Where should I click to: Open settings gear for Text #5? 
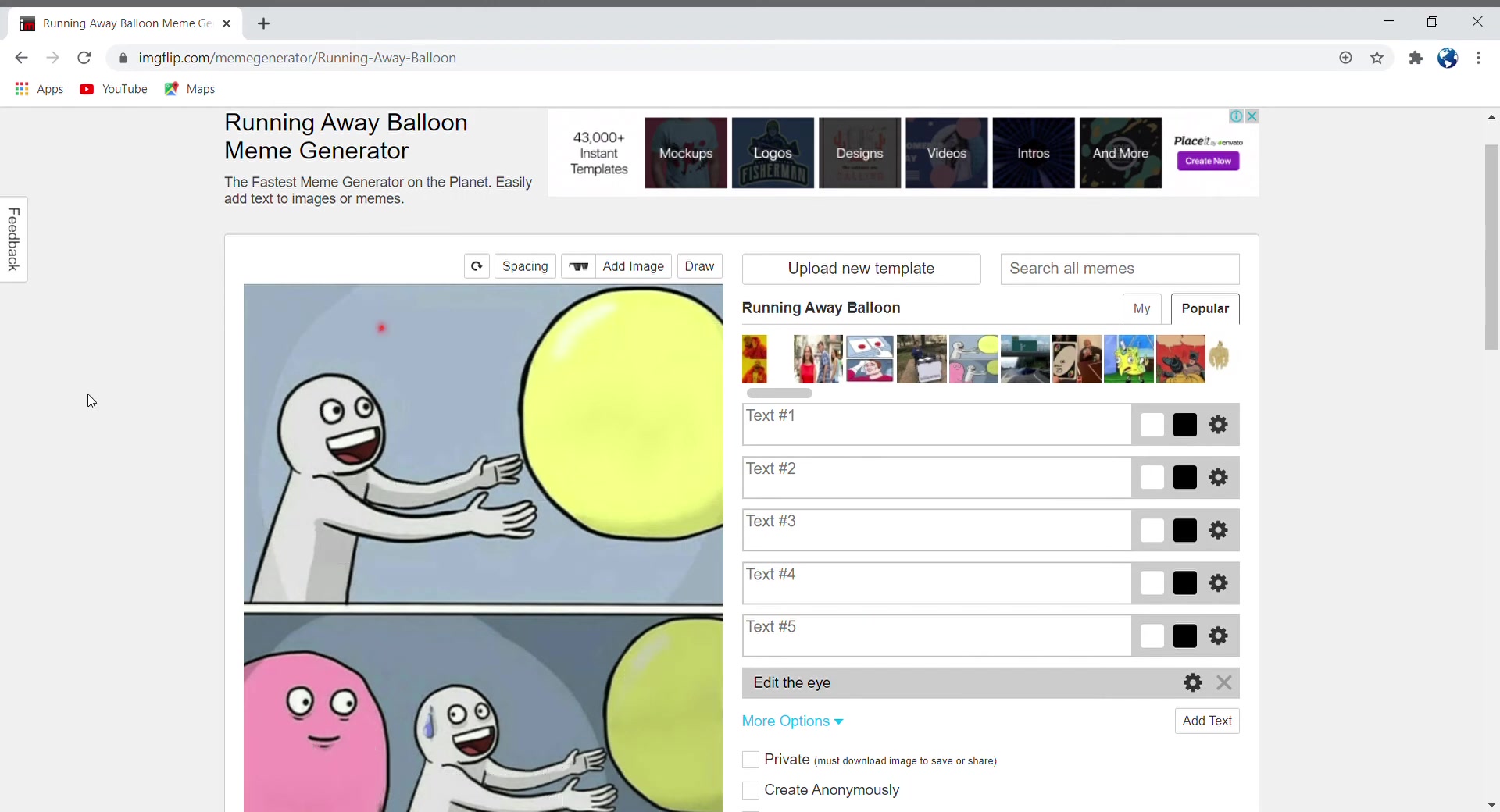click(1218, 636)
